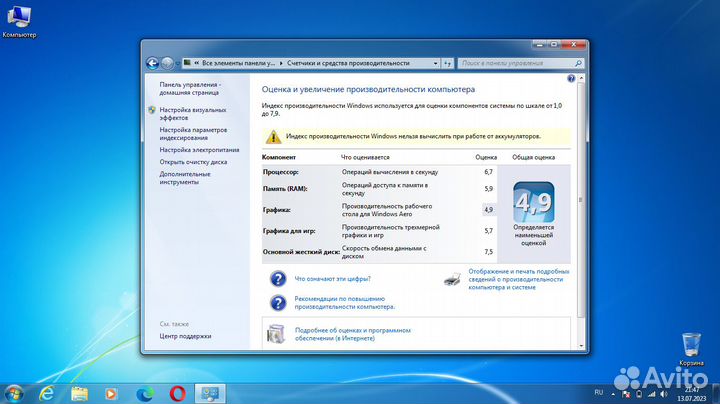Click 'Счетчики и средства производительности' breadcrumb

coord(348,63)
